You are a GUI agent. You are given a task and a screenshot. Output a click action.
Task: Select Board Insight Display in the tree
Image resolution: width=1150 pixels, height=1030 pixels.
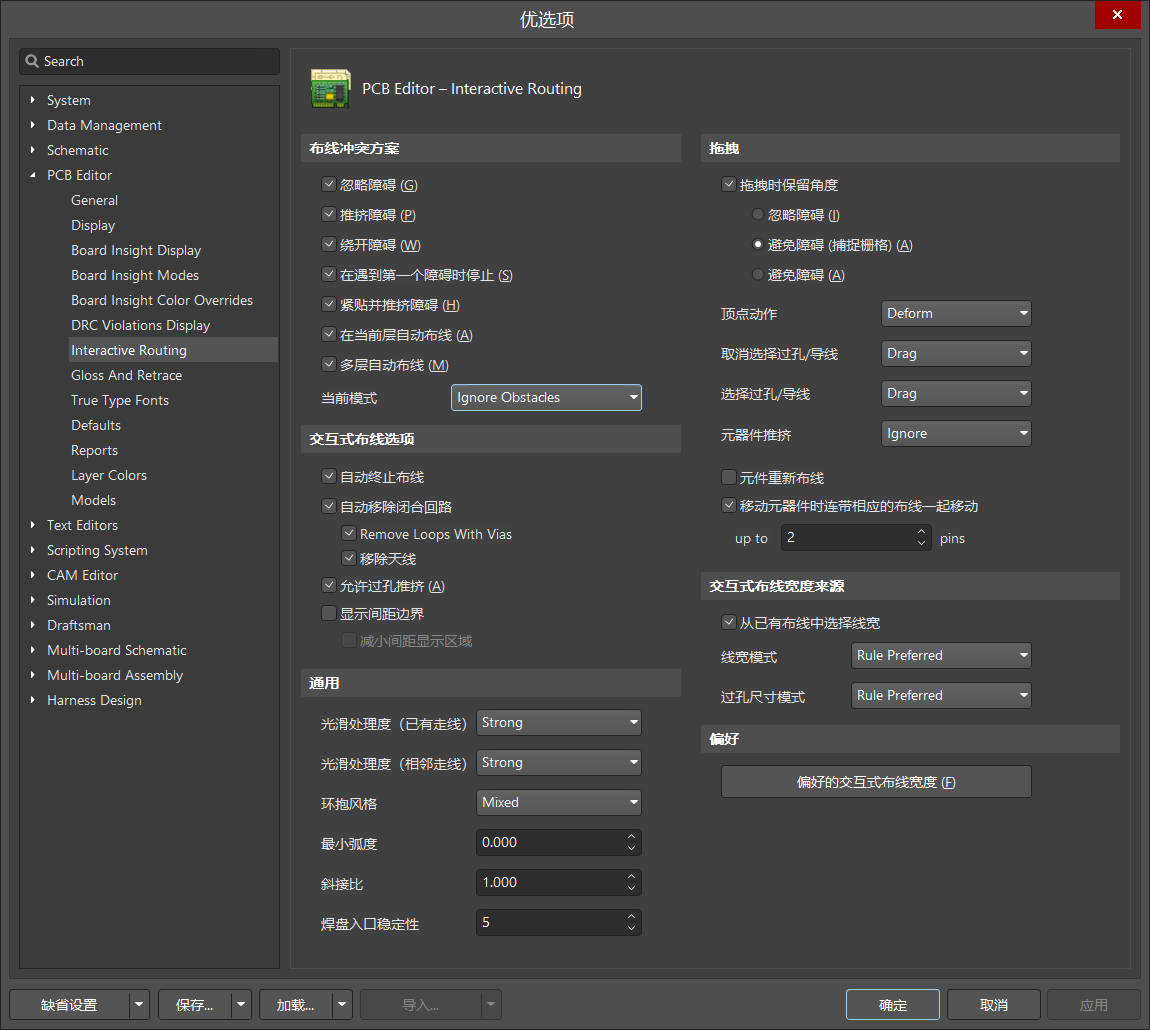tap(136, 250)
